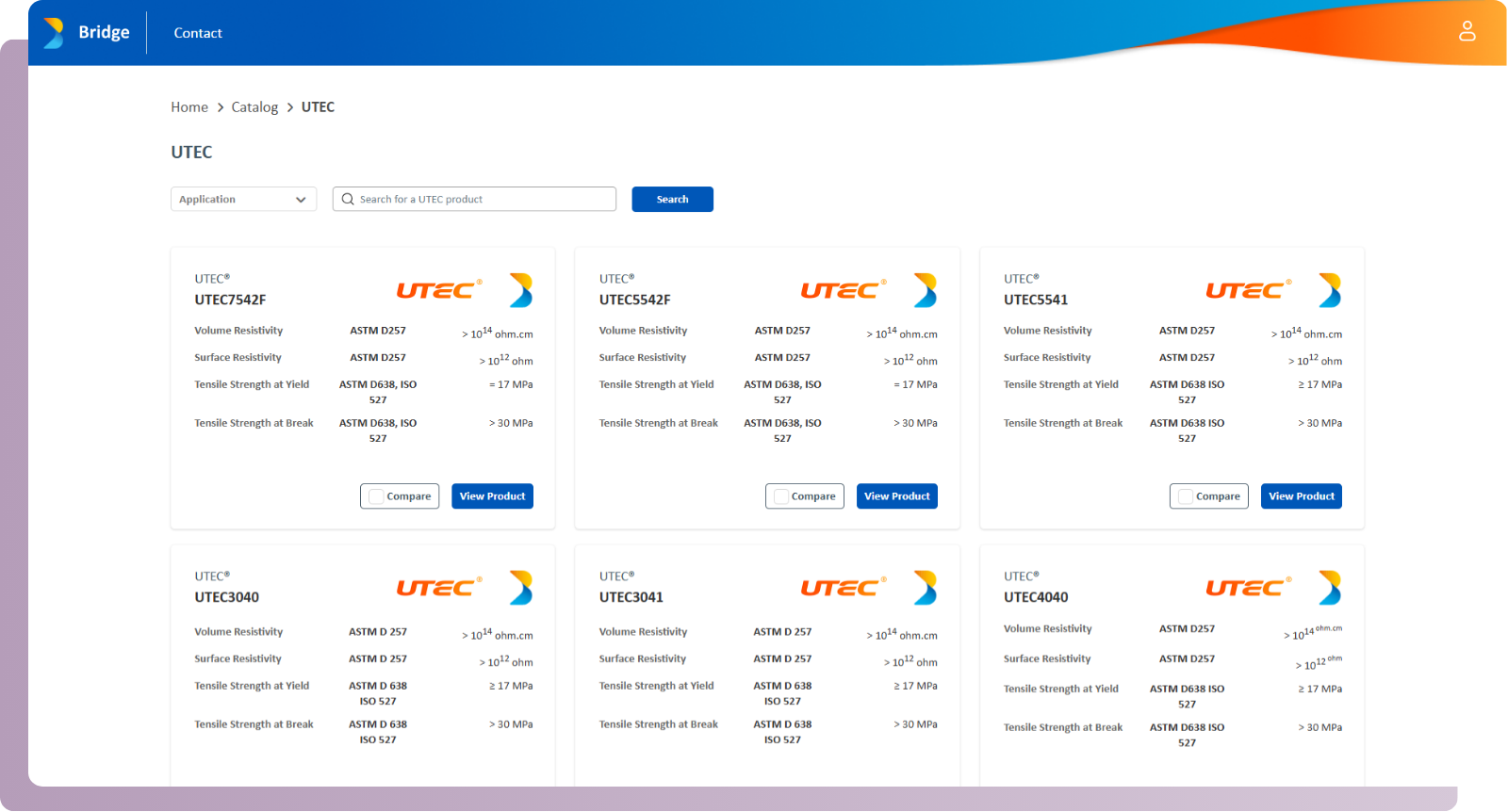View Product for UTEC7542F
Viewport: 1508px width, 812px height.
pos(492,496)
